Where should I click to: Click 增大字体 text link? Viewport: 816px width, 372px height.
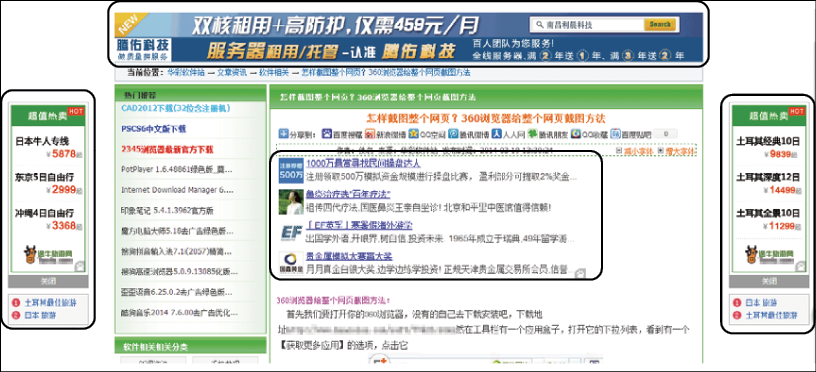click(679, 151)
